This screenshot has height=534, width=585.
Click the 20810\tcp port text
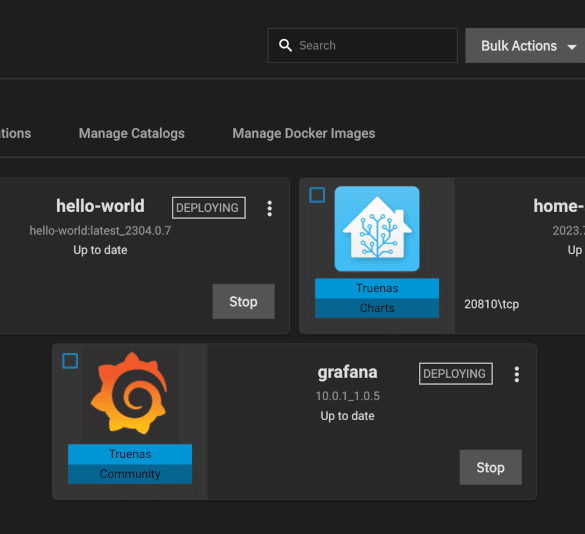point(491,304)
